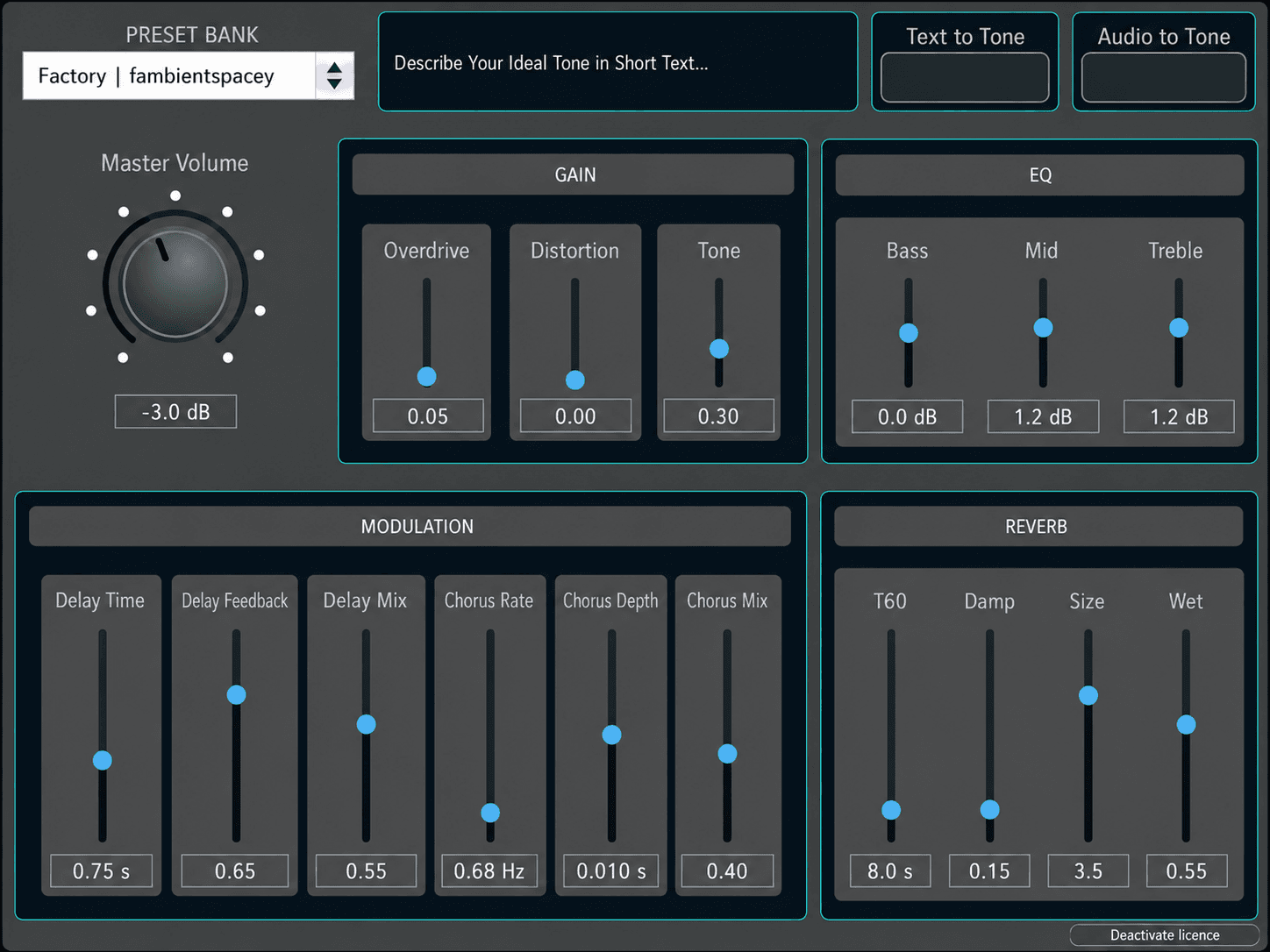
Task: Click the Wet value 0.55
Action: pos(1187,871)
